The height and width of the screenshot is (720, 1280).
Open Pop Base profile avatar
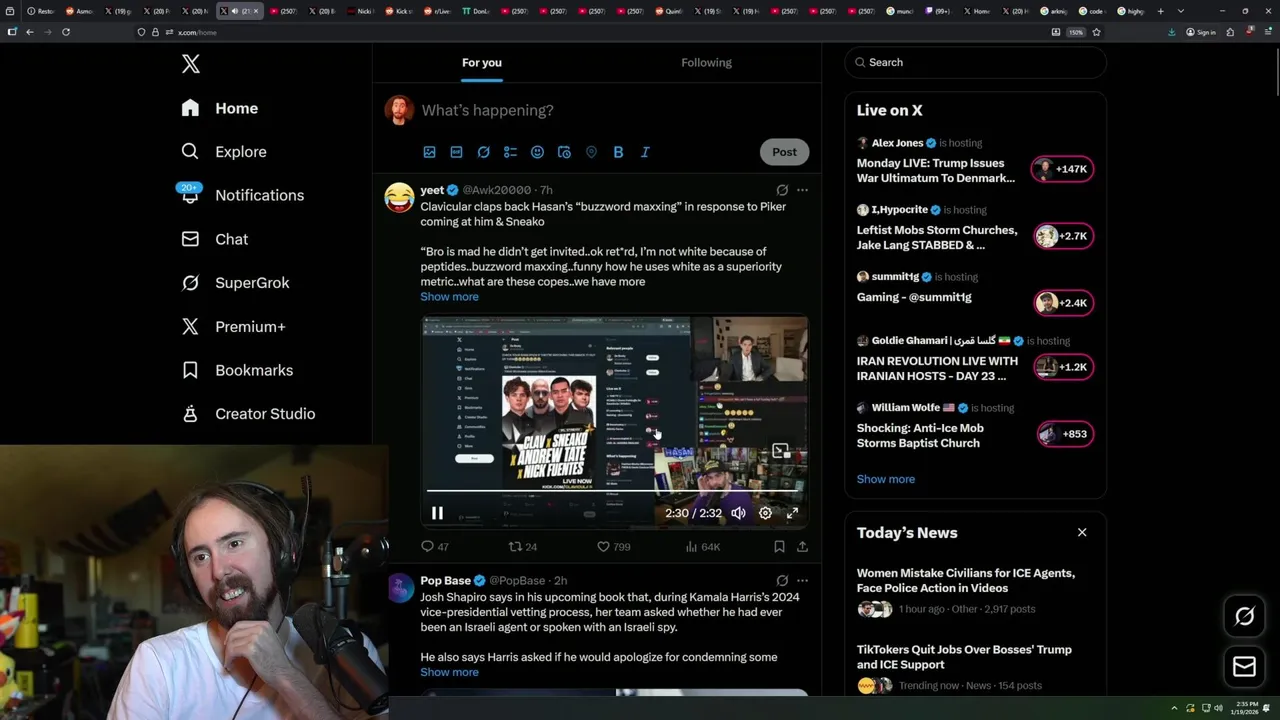click(400, 588)
